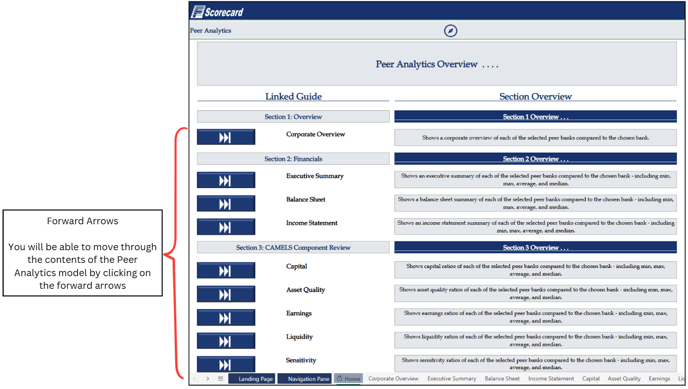Image resolution: width=688 pixels, height=389 pixels.
Task: Click the Executive Summary label text
Action: click(315, 176)
